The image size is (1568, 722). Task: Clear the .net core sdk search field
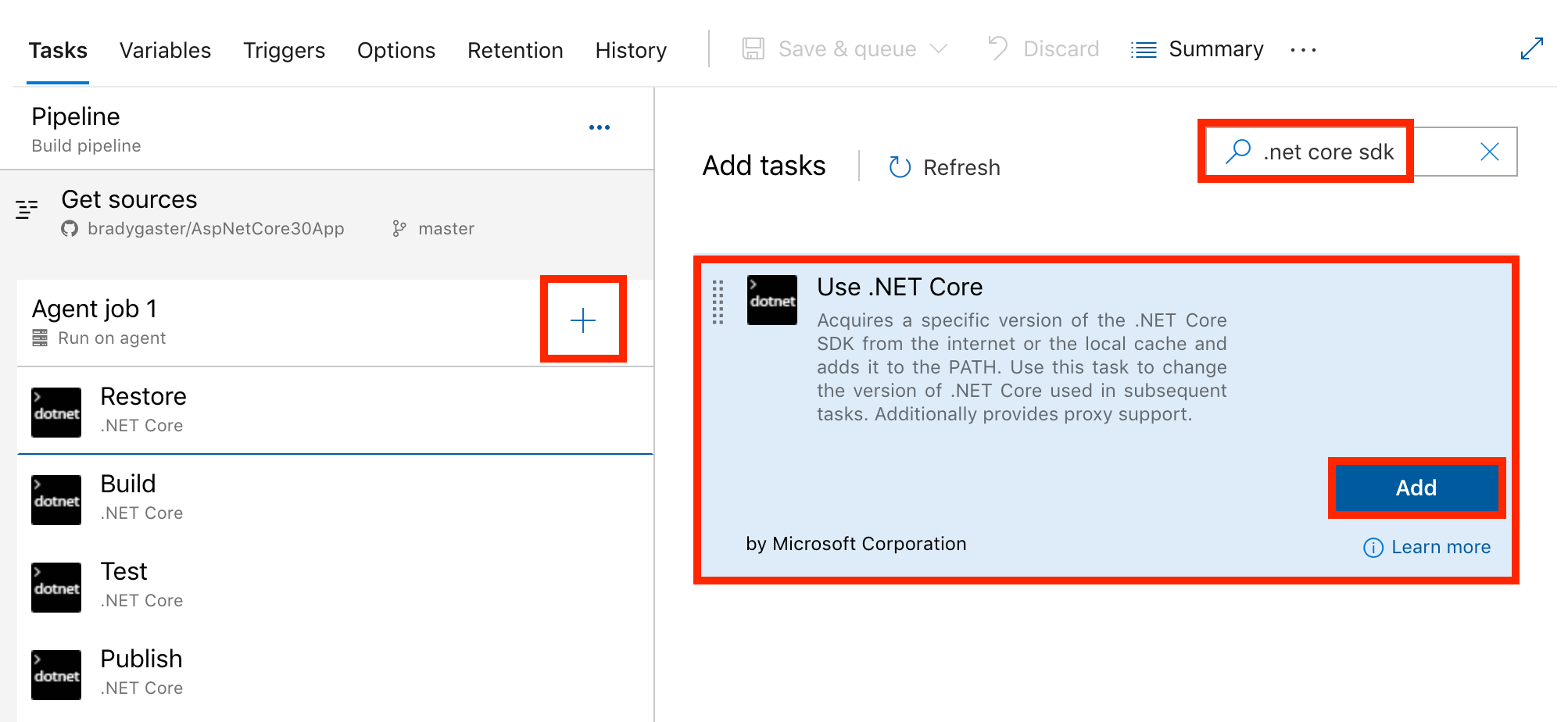point(1490,151)
